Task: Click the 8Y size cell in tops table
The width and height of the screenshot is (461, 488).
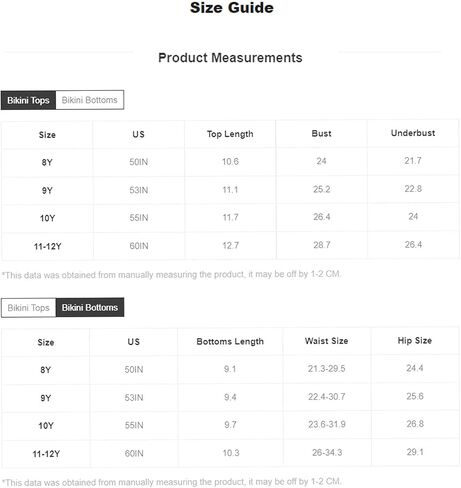Action: (x=47, y=162)
